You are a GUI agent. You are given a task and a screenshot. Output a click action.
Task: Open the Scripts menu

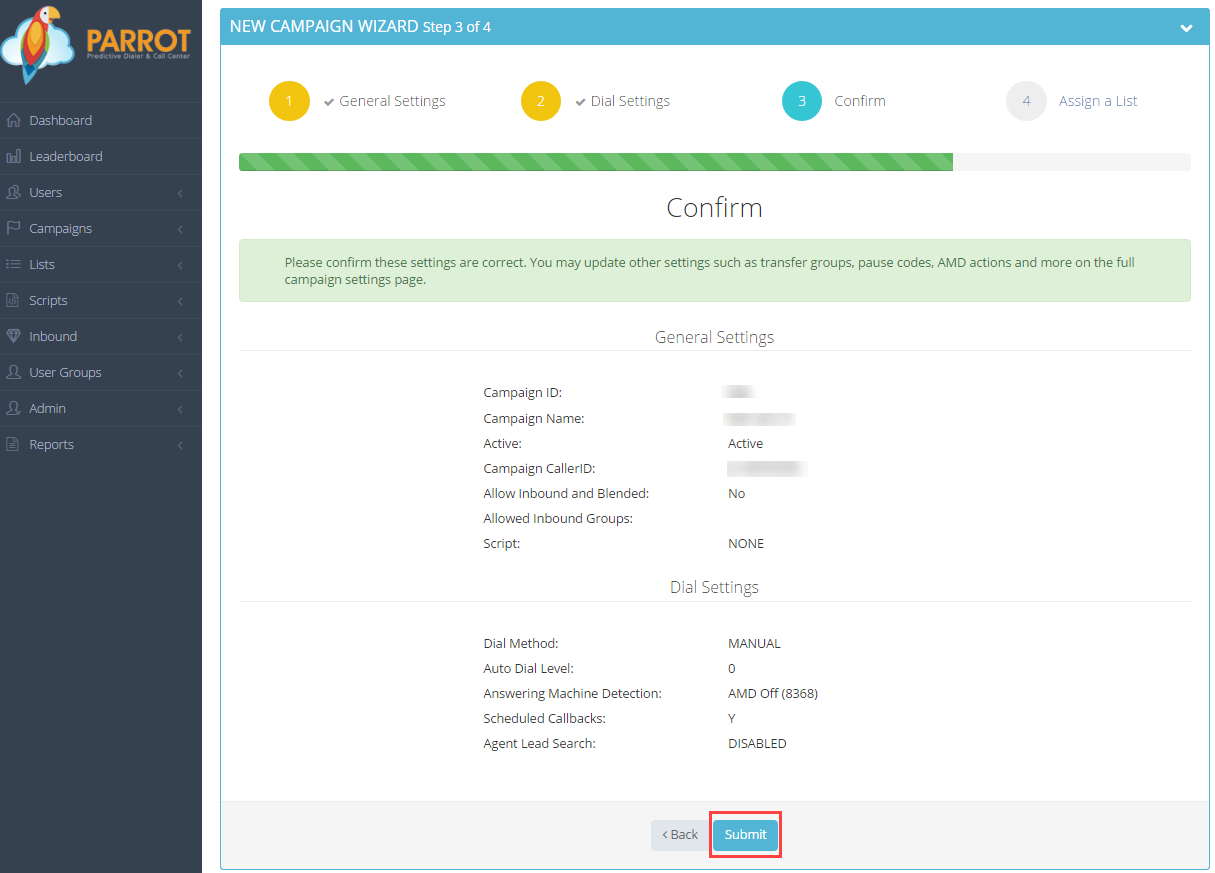click(x=101, y=300)
